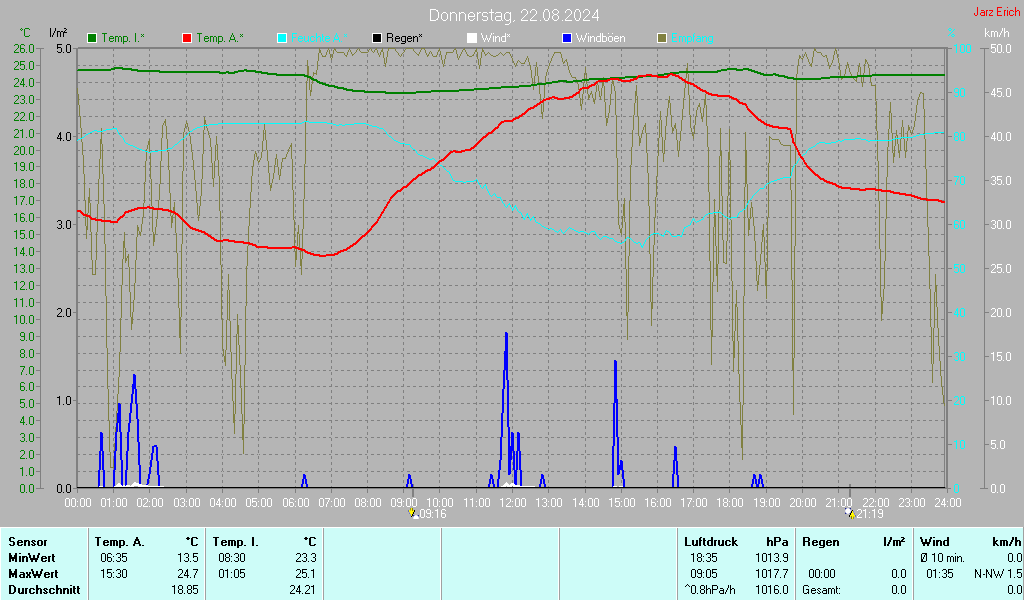Screen dimensions: 1024x600
Task: Click the minimum time '06:35'
Action: [x=114, y=558]
